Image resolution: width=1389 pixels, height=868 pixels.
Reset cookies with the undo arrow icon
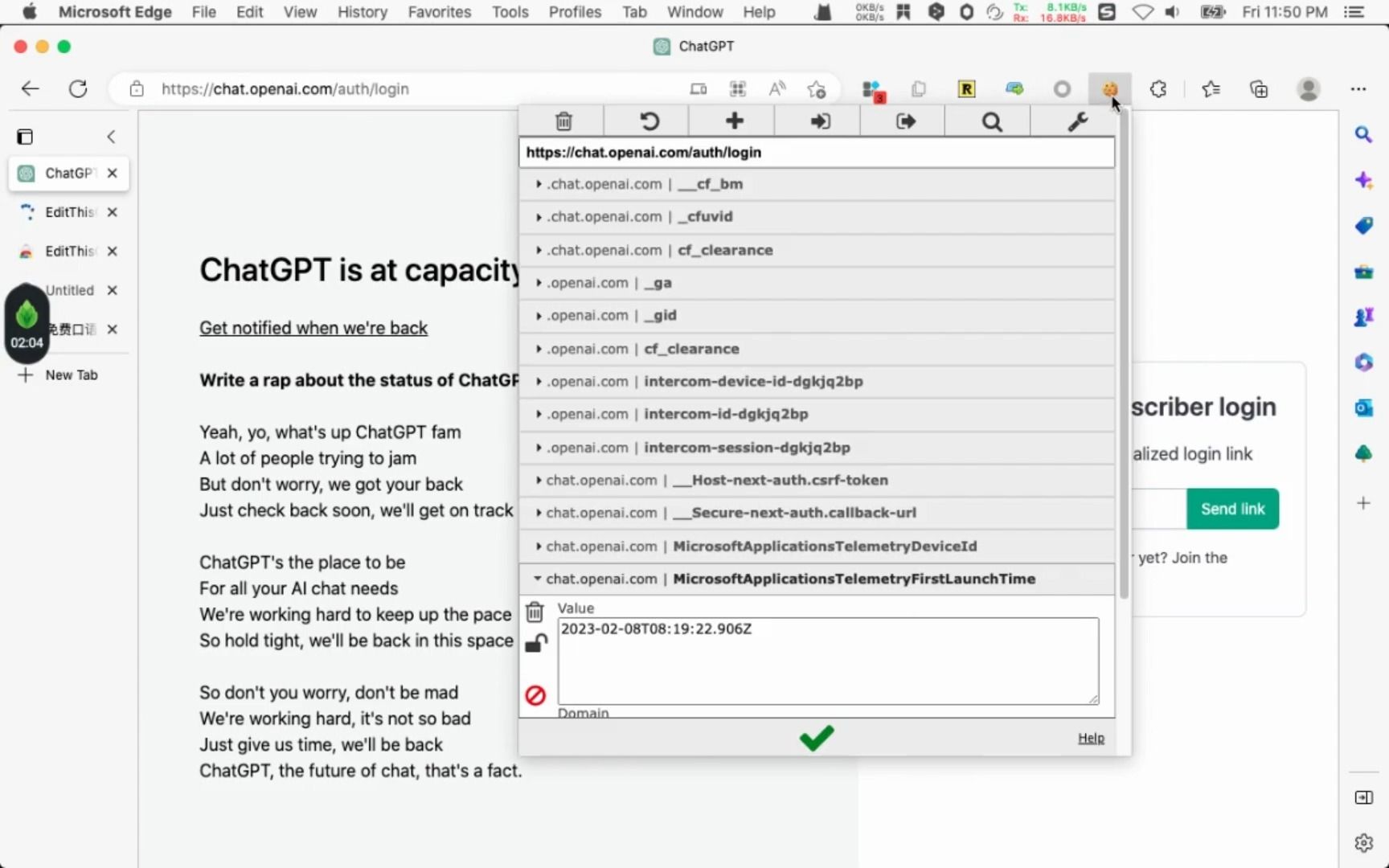pyautogui.click(x=649, y=121)
